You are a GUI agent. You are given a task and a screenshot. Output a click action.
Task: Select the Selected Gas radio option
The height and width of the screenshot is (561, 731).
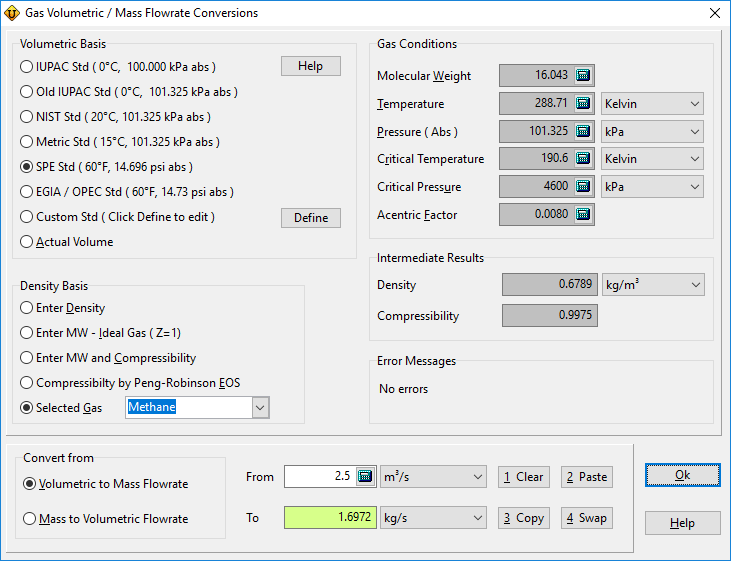tap(61, 408)
